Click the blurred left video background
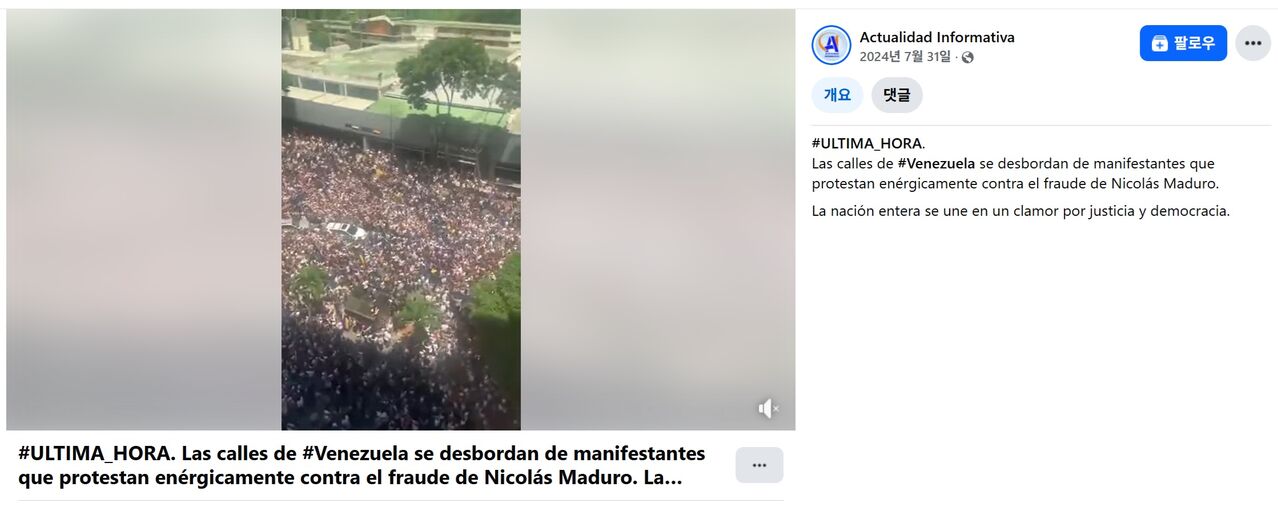This screenshot has height=507, width=1278. (x=144, y=220)
